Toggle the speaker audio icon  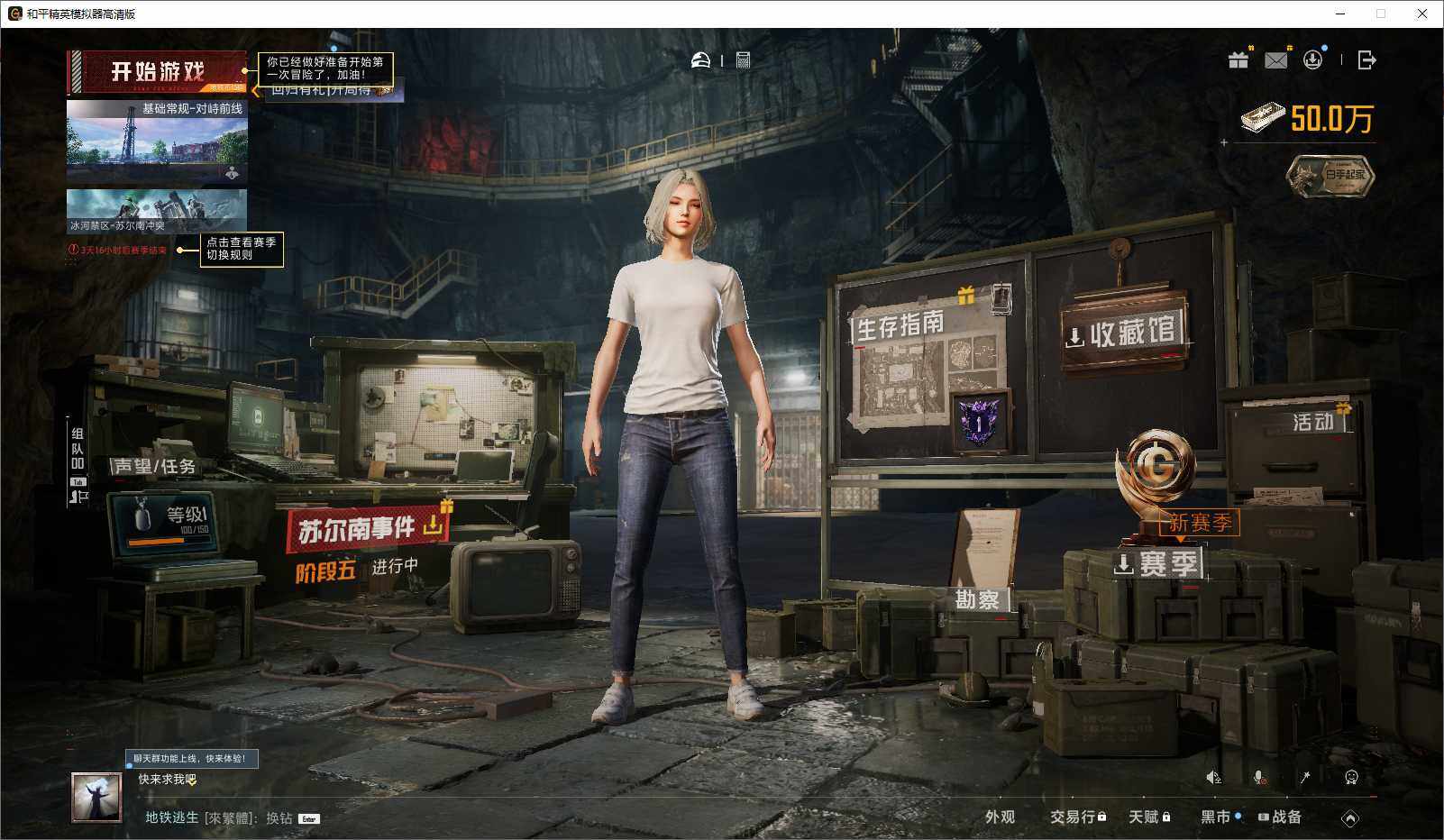(1214, 778)
